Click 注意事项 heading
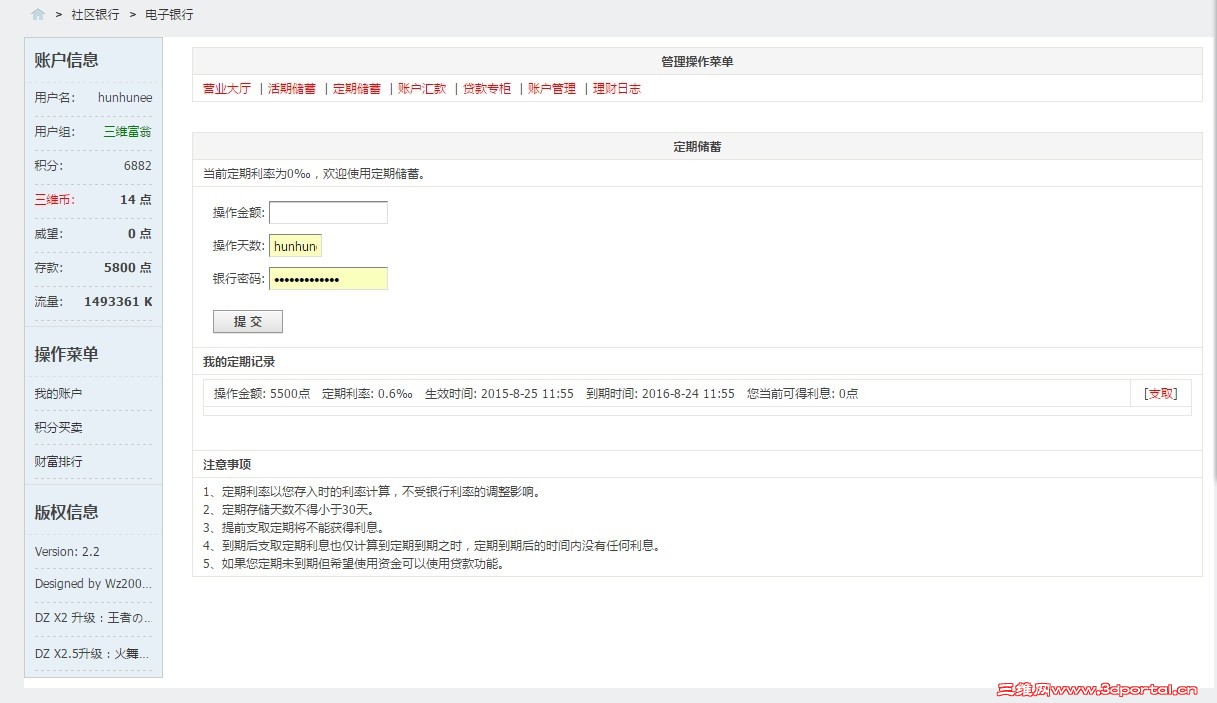1217x703 pixels. pyautogui.click(x=227, y=464)
